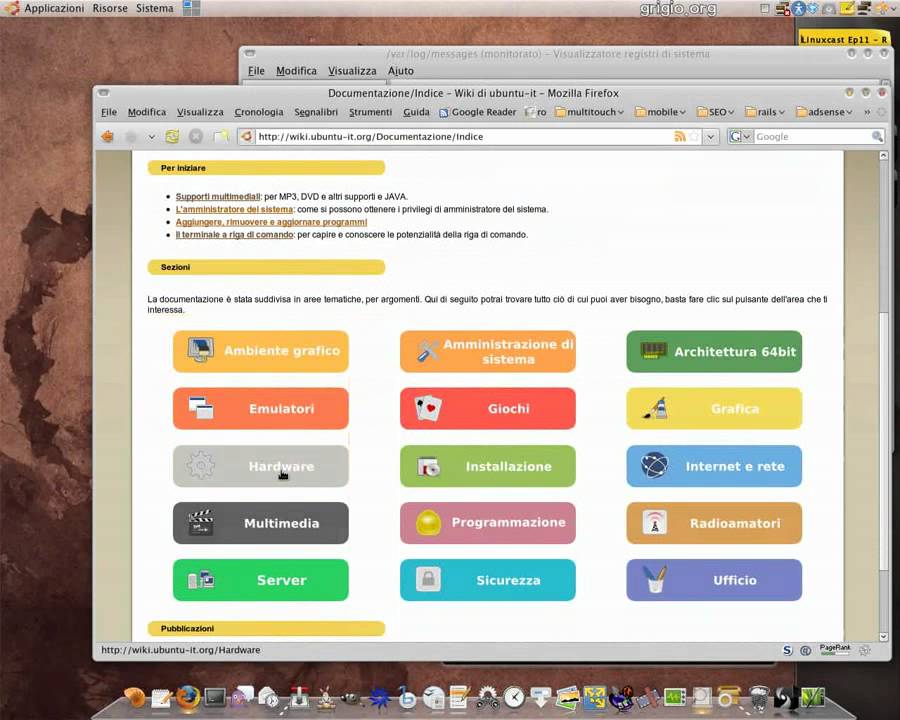Open Modifica menu in the log viewer window
The width and height of the screenshot is (900, 720).
296,71
